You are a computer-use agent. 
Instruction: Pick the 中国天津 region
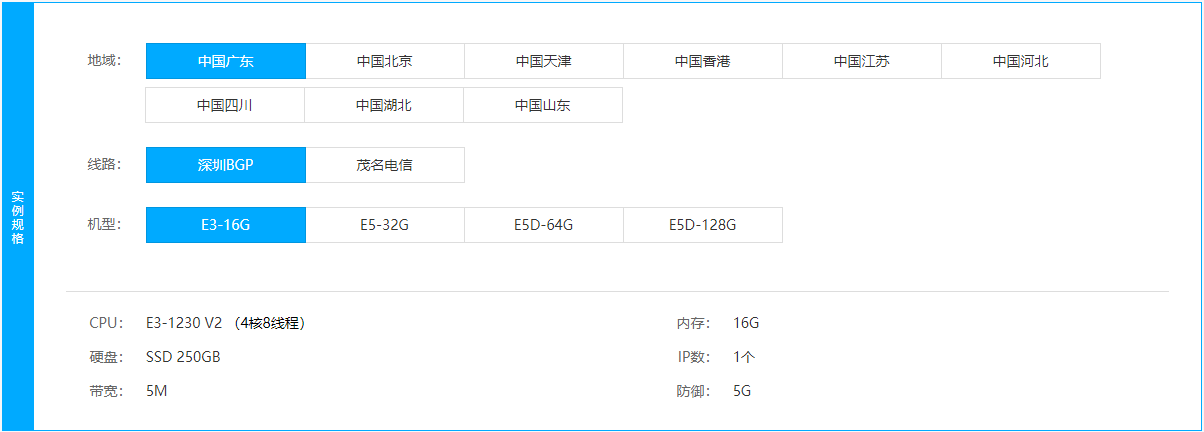pyautogui.click(x=544, y=61)
